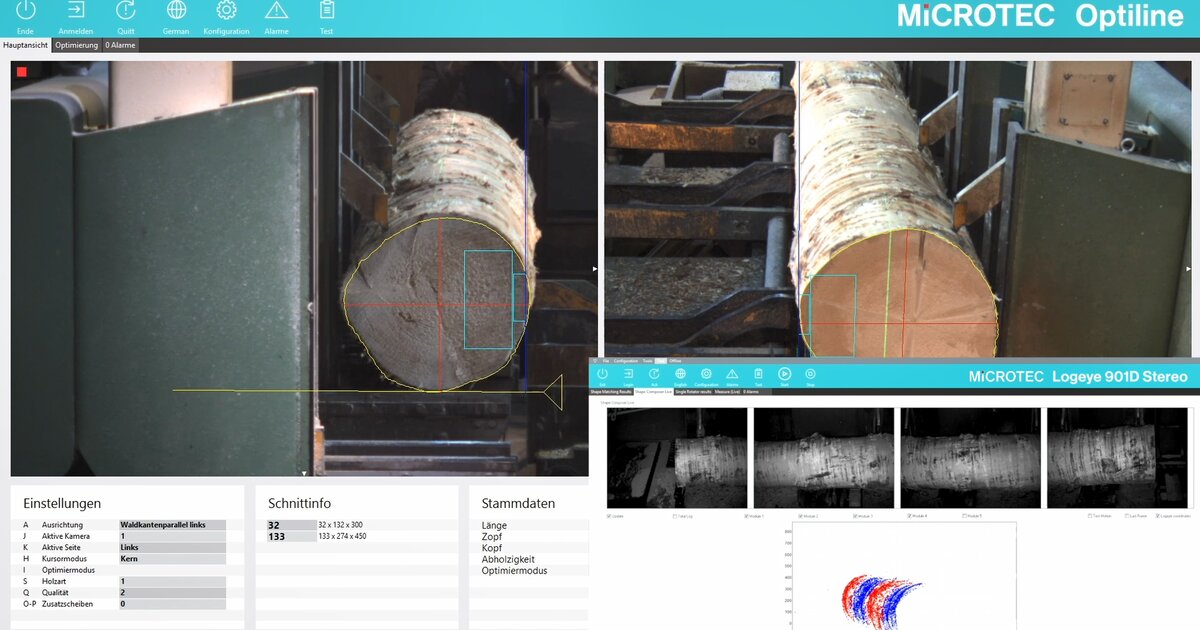Switch to the Hauptansicht tab

pyautogui.click(x=26, y=45)
